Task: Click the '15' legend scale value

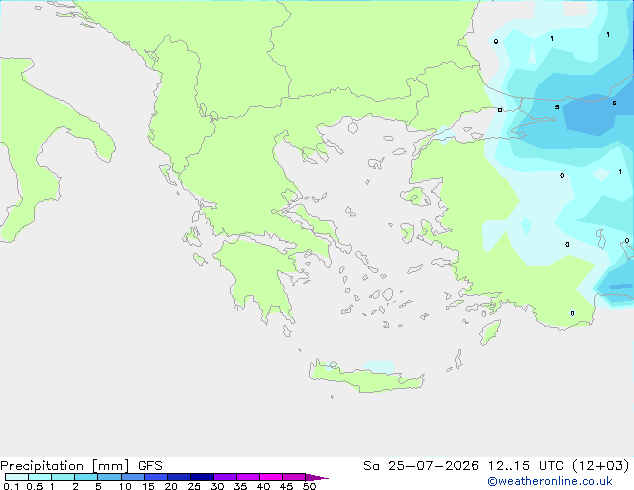Action: click(x=148, y=486)
